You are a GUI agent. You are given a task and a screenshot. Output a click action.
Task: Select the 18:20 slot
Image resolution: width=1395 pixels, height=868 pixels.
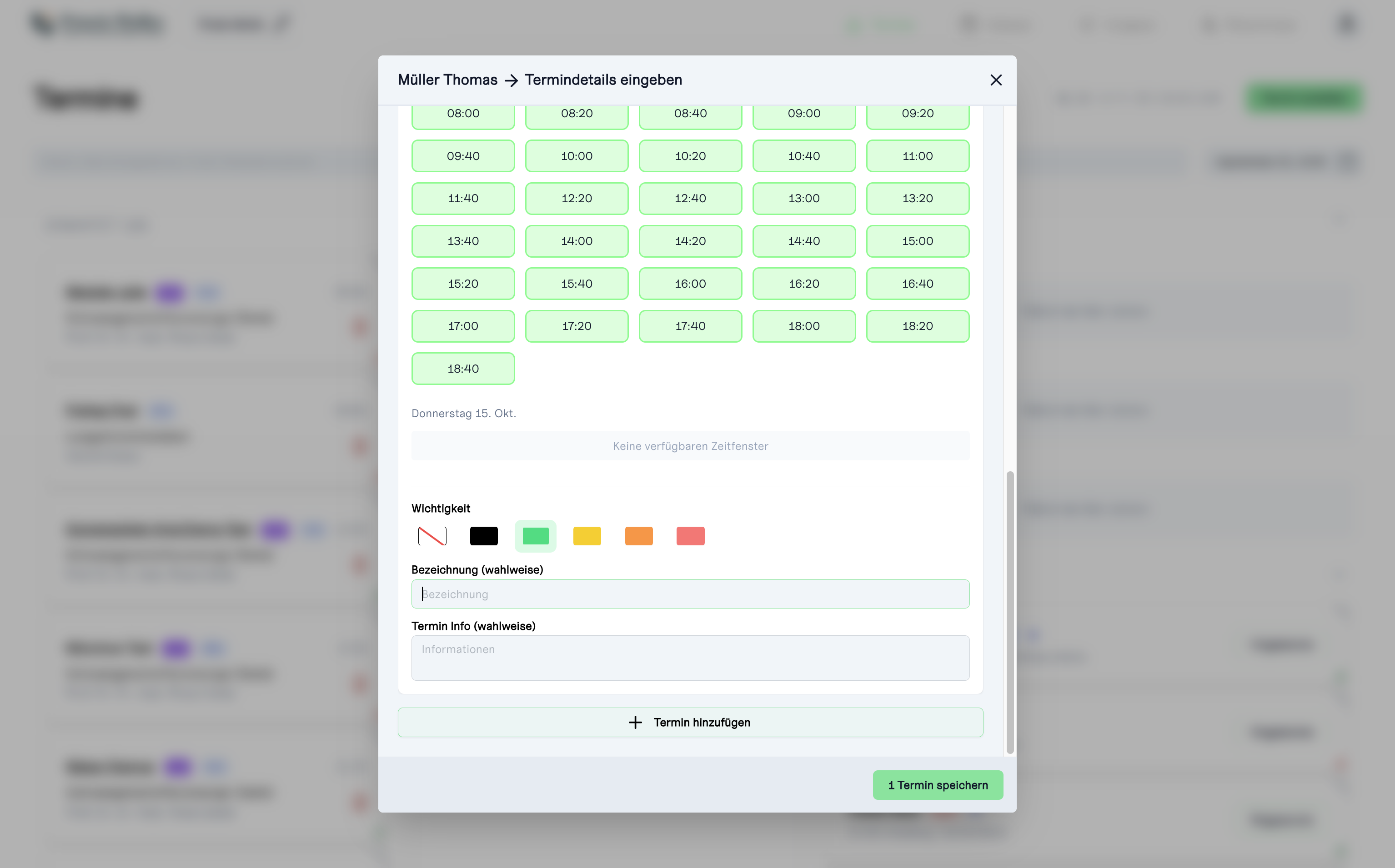(x=918, y=326)
